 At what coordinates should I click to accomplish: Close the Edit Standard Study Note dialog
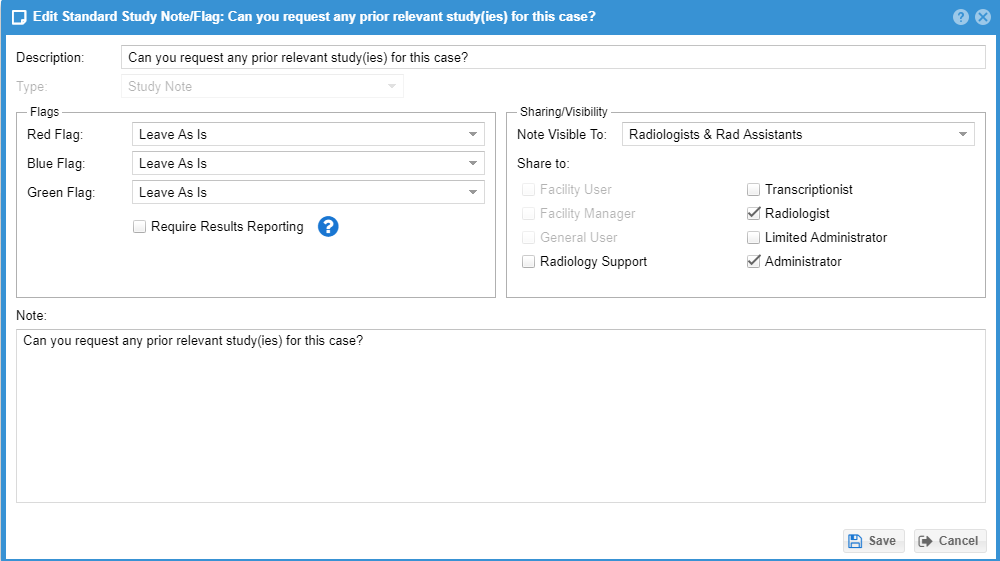(983, 17)
